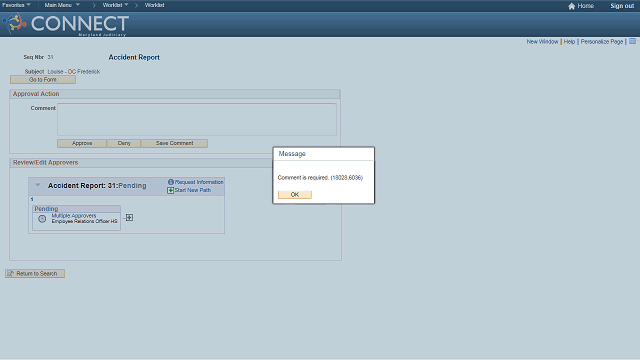Screen dimensions: 640x360
Task: Open the Main Menu dropdown
Action: point(62,5)
